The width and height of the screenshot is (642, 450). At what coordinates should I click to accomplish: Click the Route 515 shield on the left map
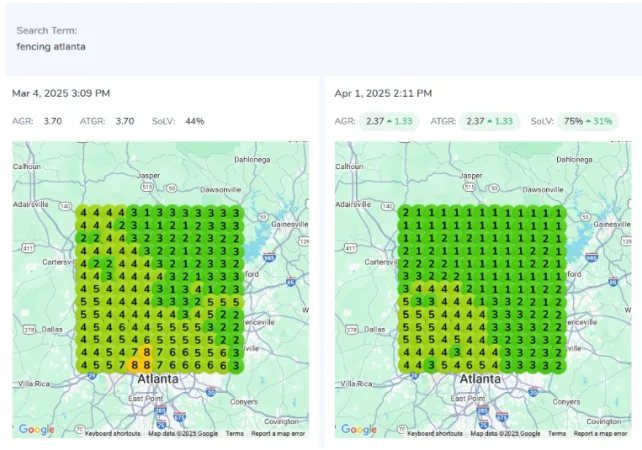[x=145, y=185]
